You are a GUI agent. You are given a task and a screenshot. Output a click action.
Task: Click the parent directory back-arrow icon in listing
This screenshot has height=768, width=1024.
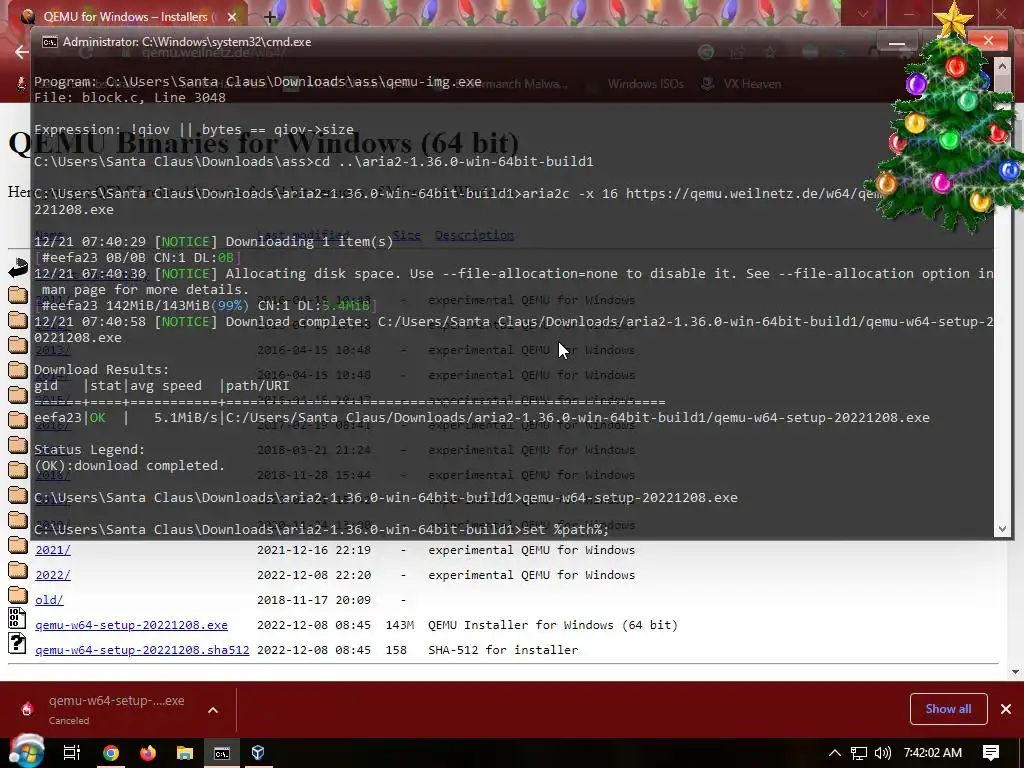pos(18,267)
